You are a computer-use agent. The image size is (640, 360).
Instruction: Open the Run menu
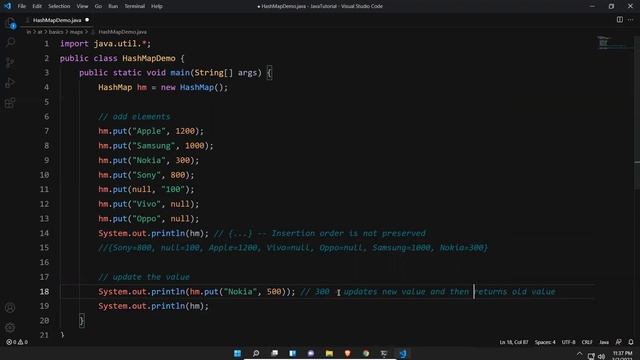[113, 6]
